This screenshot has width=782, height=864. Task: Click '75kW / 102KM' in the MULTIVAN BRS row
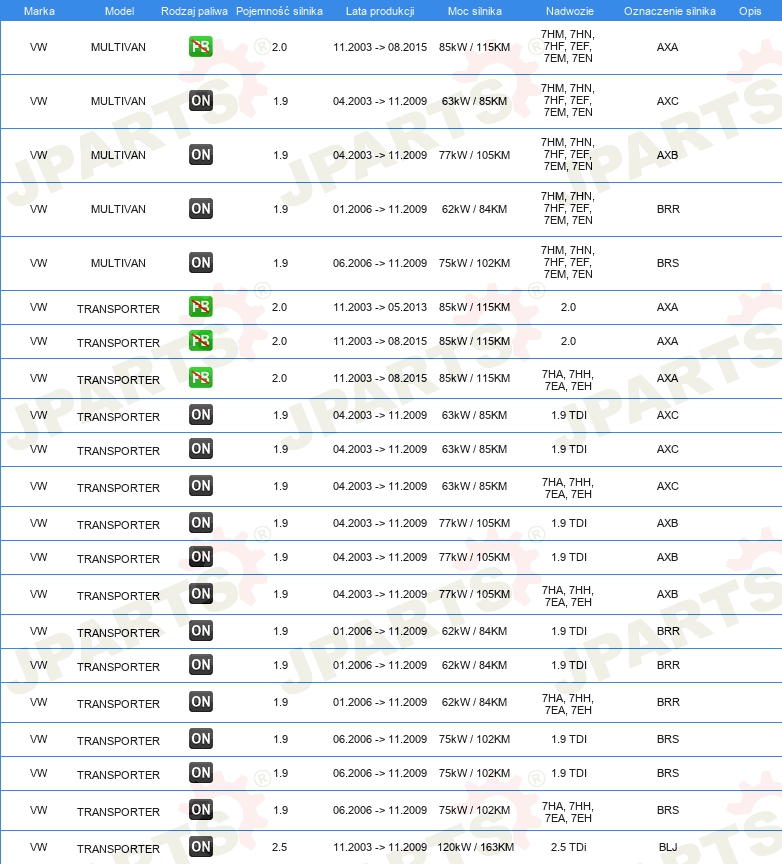474,263
